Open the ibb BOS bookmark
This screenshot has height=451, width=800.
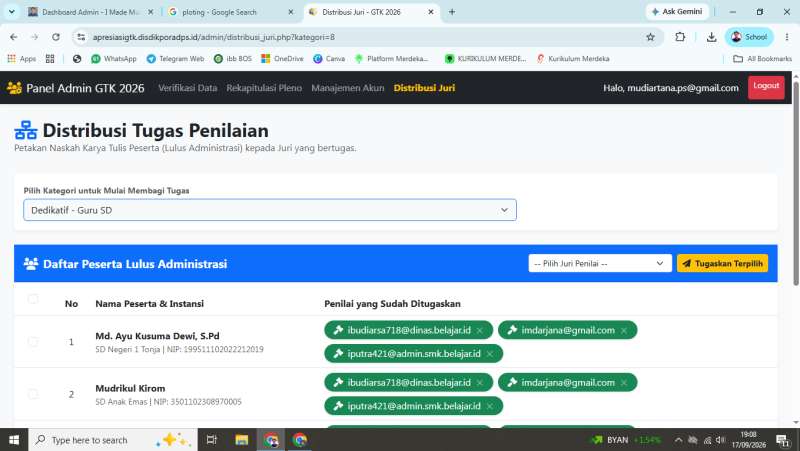pyautogui.click(x=233, y=59)
